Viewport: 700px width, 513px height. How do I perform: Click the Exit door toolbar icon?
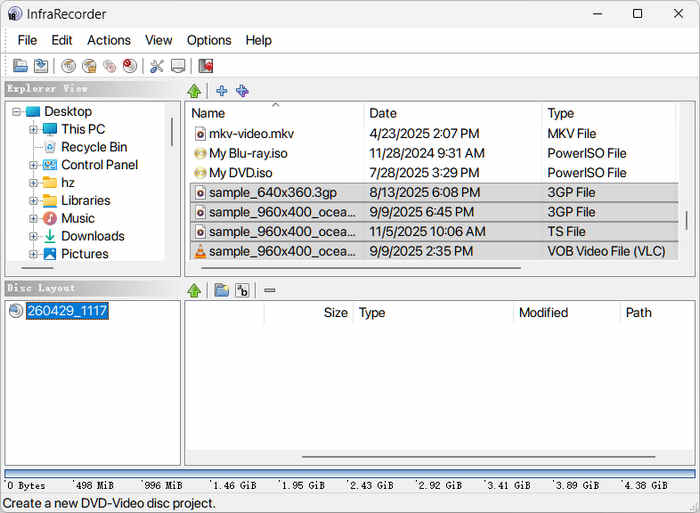click(205, 66)
